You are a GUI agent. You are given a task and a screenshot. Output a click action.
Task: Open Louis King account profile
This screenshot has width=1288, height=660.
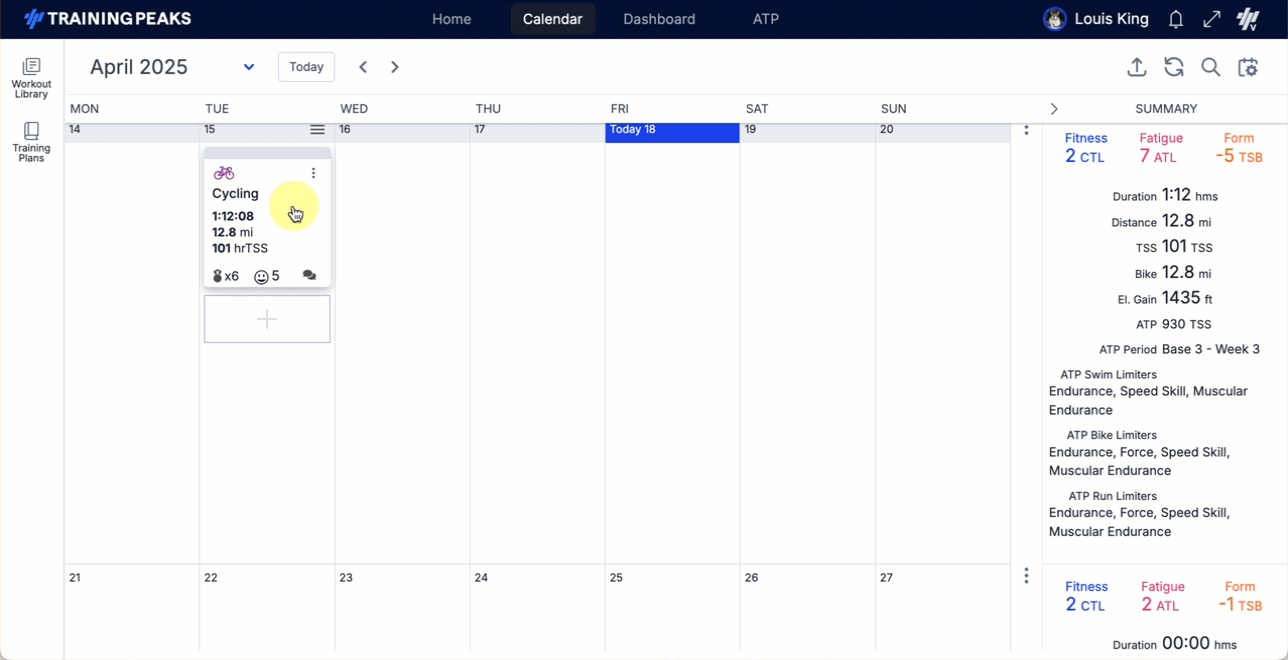[x=1095, y=19]
